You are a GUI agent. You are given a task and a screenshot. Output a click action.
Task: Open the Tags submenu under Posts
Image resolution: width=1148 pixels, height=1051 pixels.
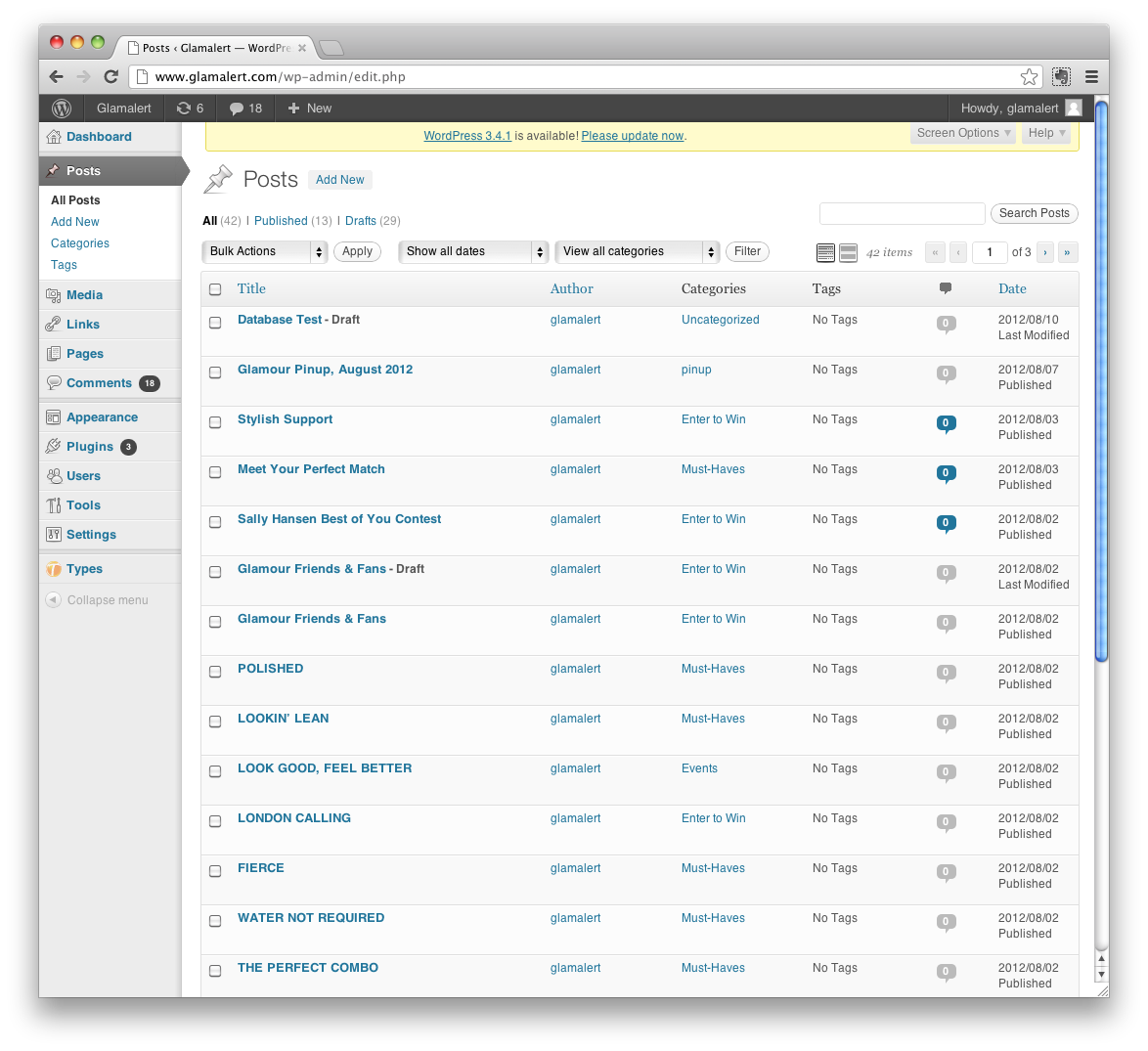[64, 265]
